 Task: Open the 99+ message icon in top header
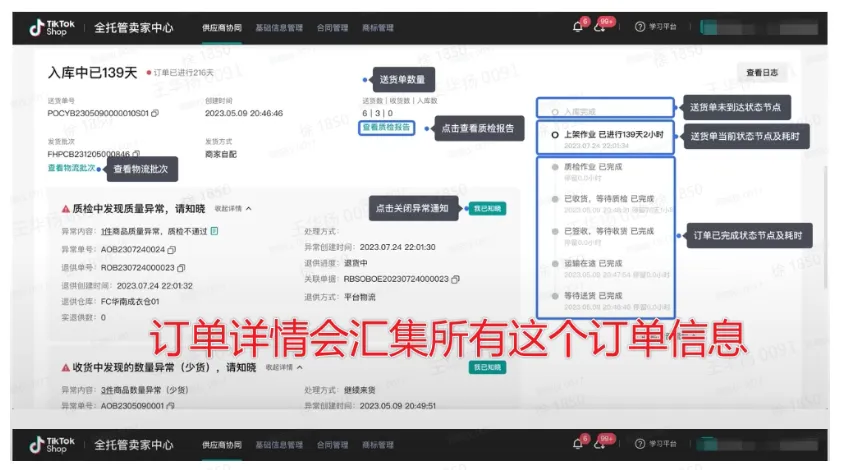[599, 26]
